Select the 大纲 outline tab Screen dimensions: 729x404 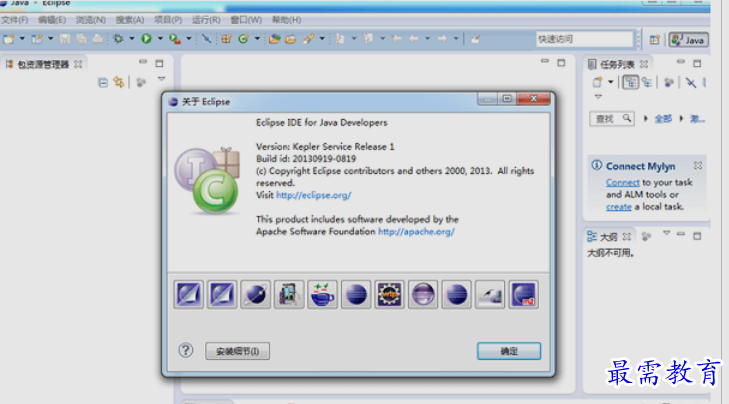(x=608, y=237)
